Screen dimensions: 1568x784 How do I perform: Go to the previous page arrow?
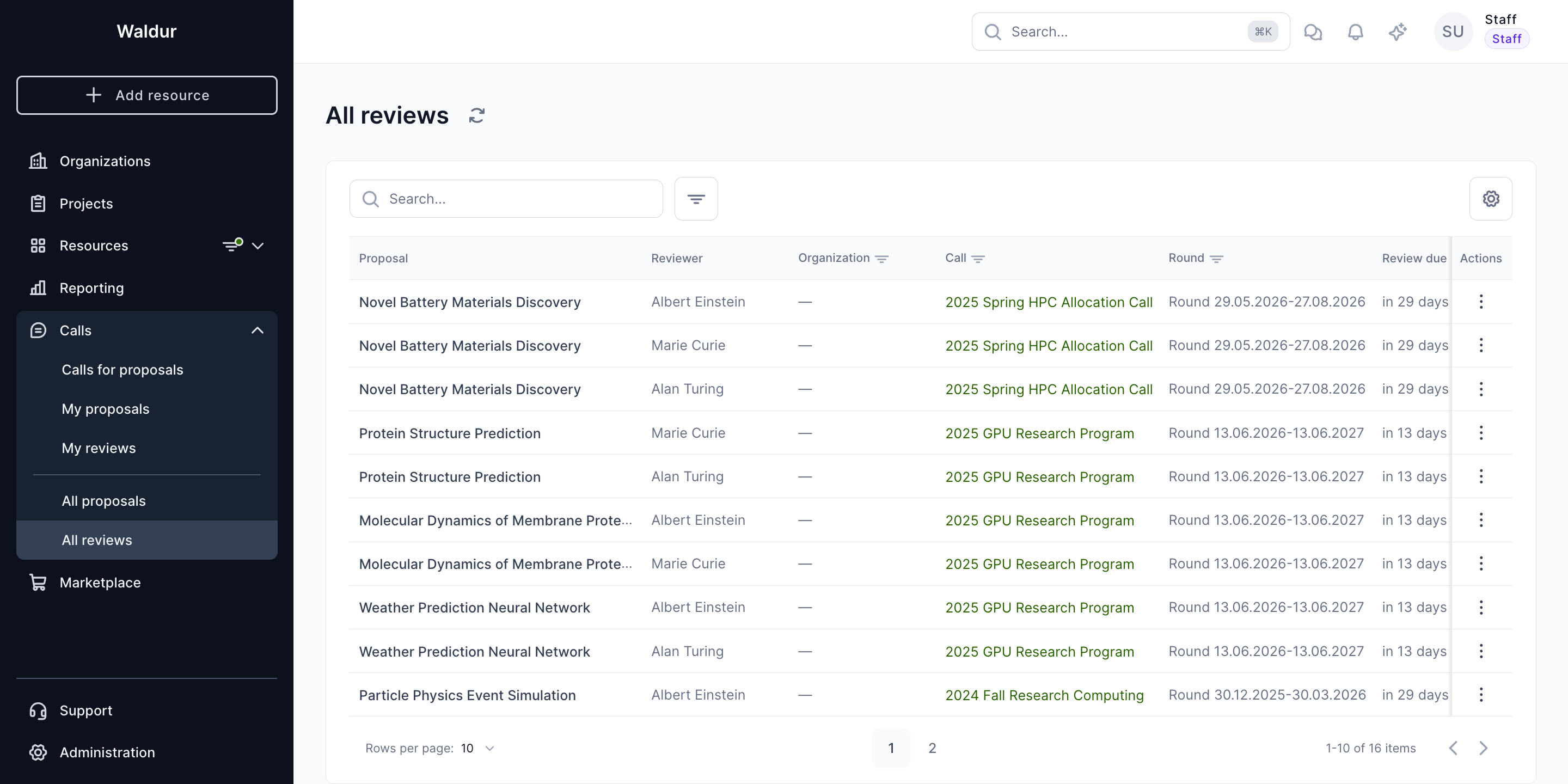(1453, 748)
